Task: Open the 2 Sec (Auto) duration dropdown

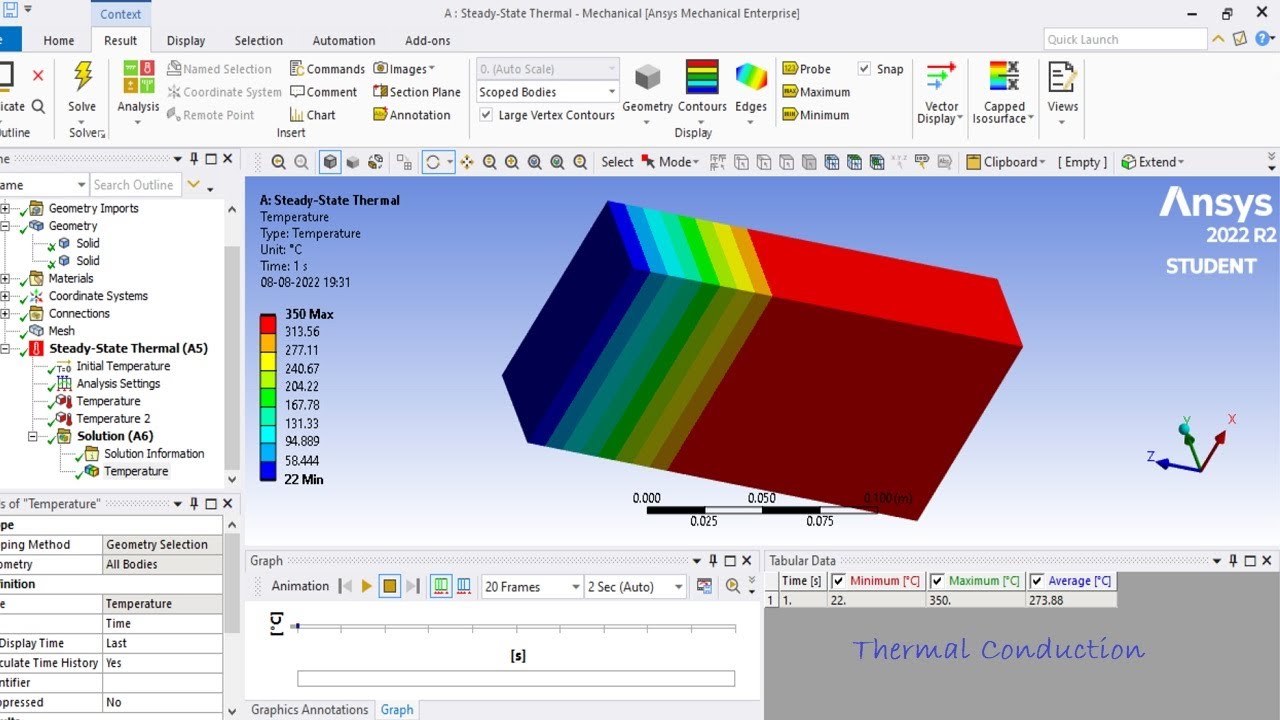Action: tap(636, 587)
